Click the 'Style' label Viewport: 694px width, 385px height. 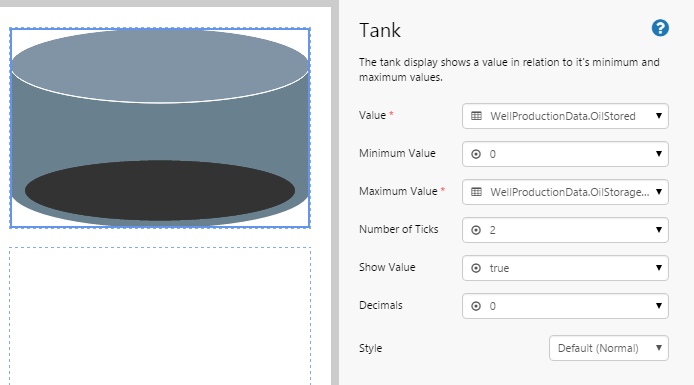370,348
